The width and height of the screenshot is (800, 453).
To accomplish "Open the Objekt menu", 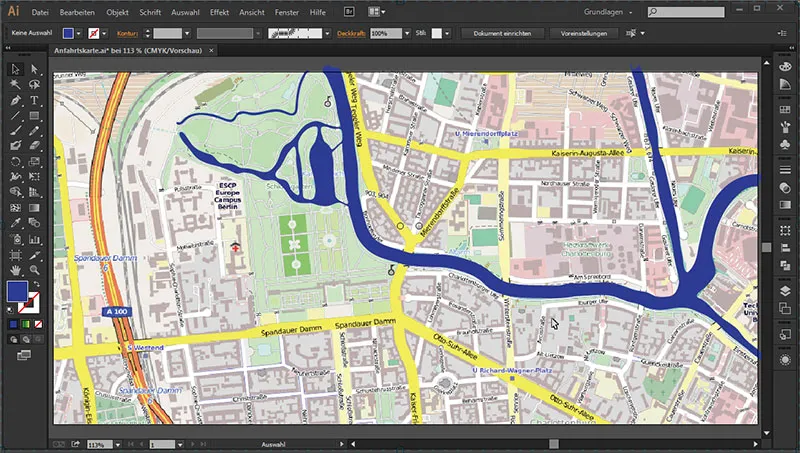I will 117,12.
